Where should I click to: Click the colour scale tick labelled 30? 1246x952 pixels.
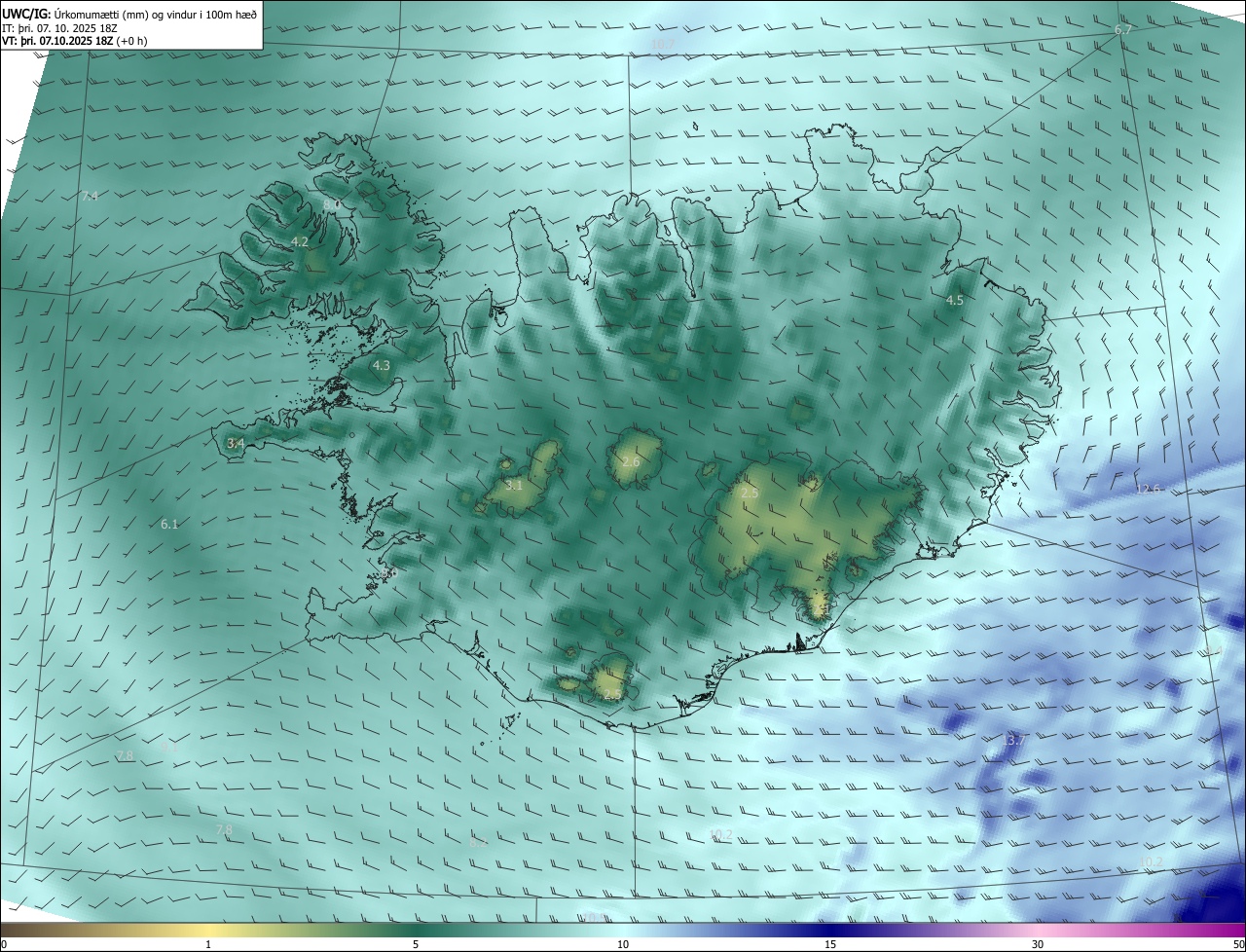pyautogui.click(x=1038, y=944)
